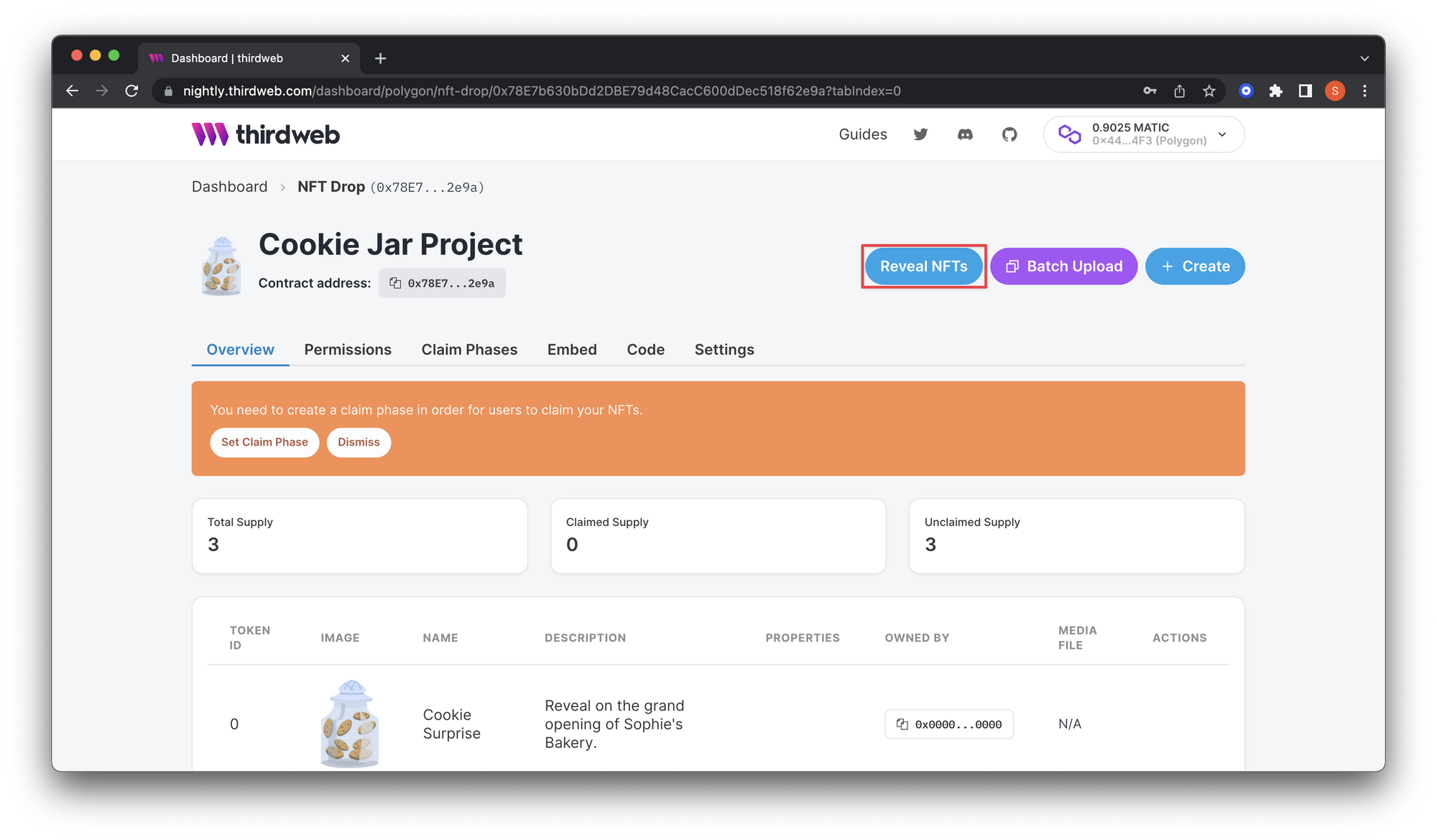Open the Extensions puzzle icon
The width and height of the screenshot is (1437, 840).
(x=1275, y=91)
